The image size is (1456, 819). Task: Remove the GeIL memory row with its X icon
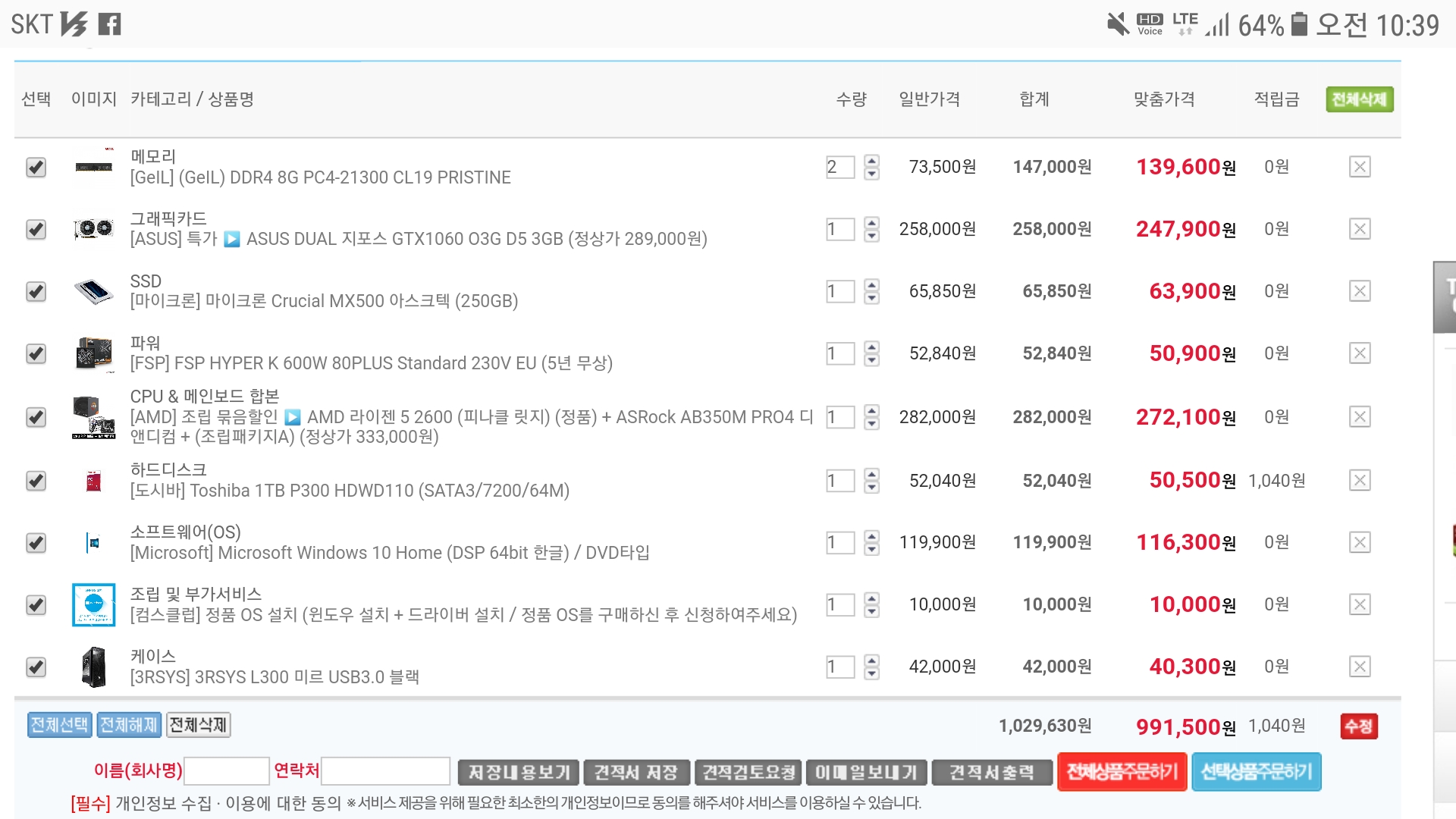1360,167
